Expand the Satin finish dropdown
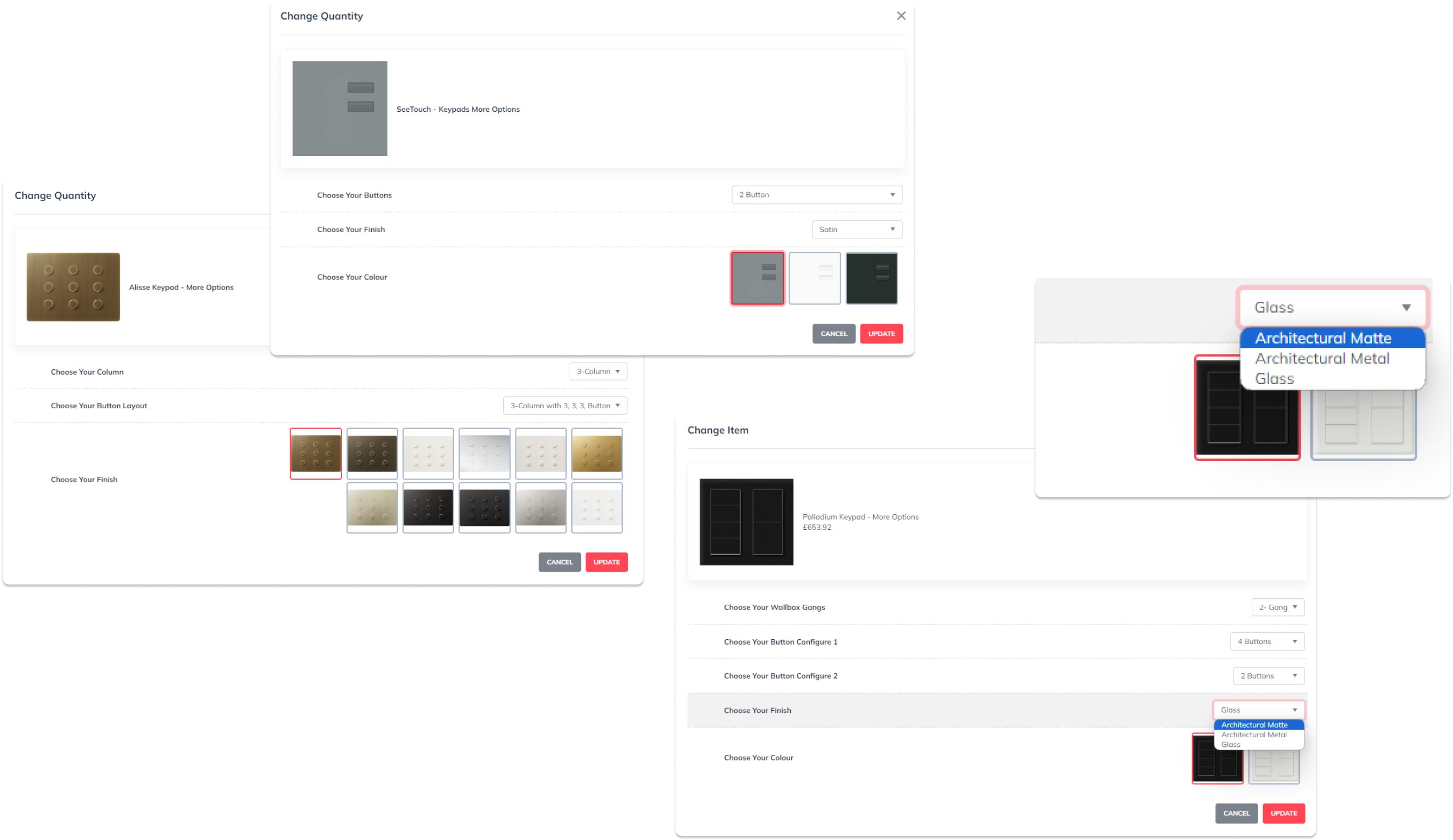1453x840 pixels. (x=856, y=229)
